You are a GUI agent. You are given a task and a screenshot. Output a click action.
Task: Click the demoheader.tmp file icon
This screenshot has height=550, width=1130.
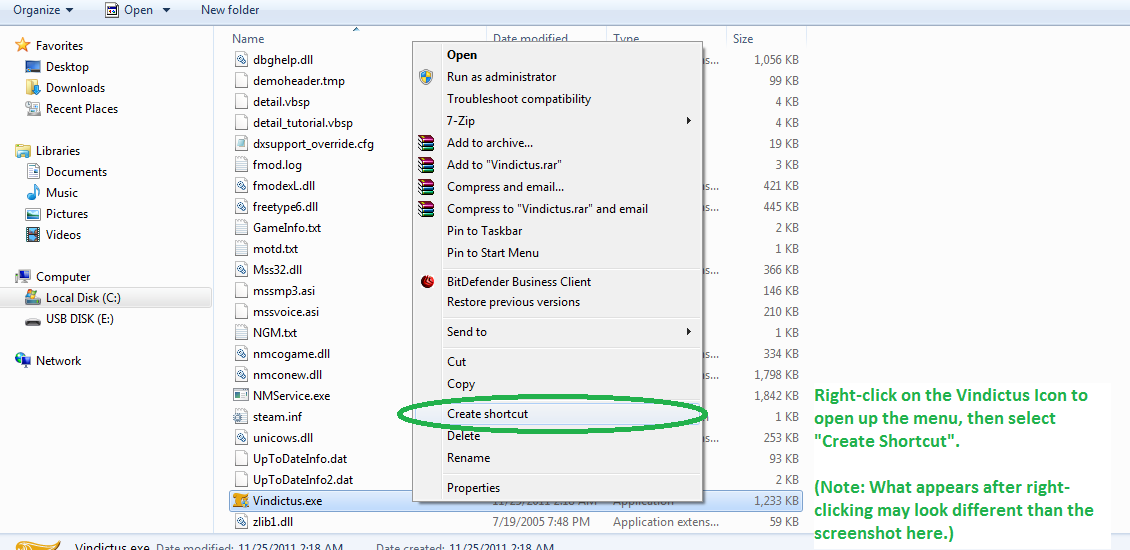(241, 81)
